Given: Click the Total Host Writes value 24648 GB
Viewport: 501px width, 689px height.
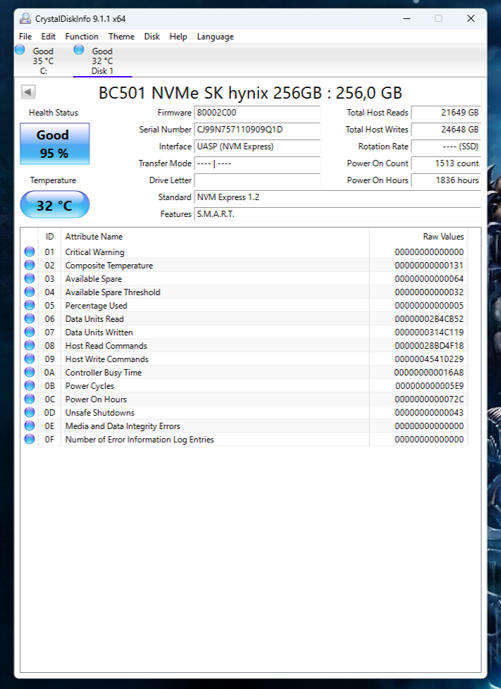Looking at the screenshot, I should point(446,130).
